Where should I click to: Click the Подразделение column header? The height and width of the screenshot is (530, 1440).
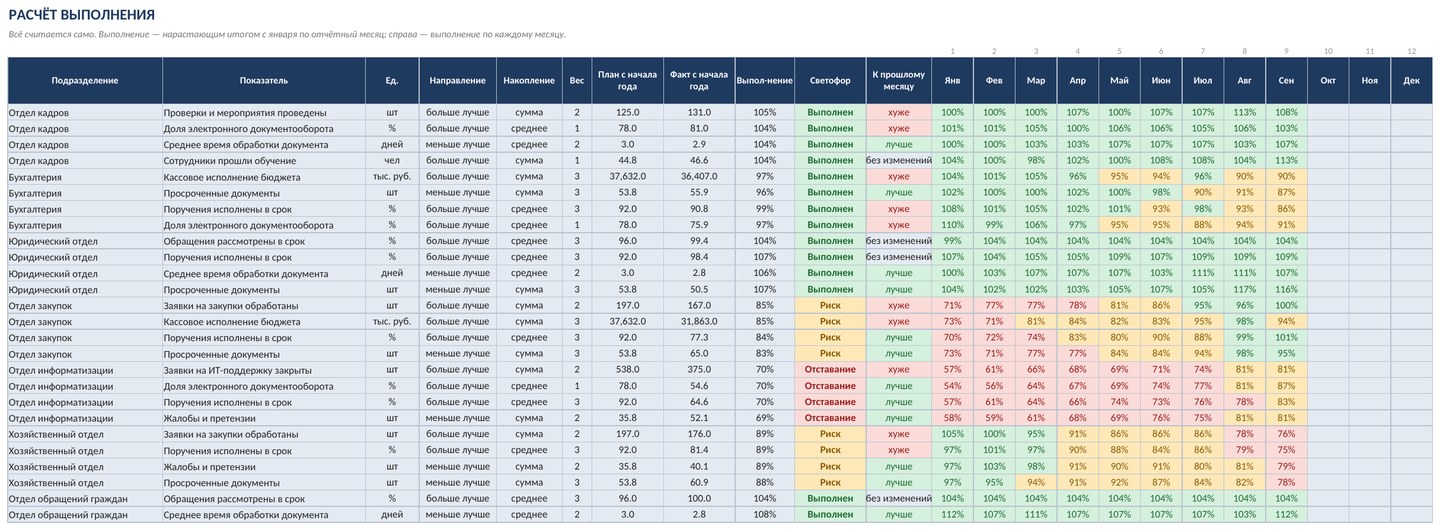tap(85, 80)
